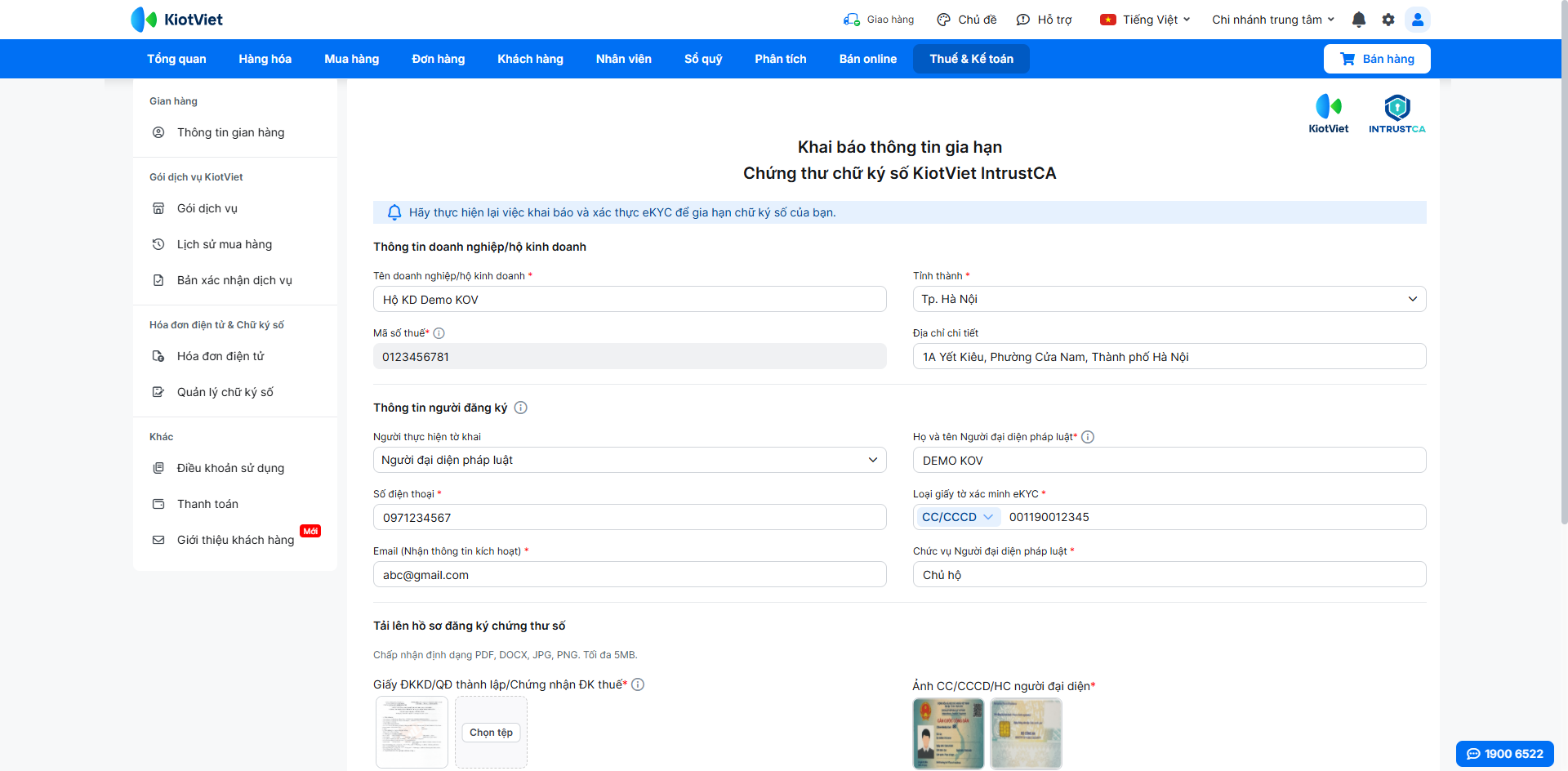The image size is (1568, 771).
Task: Open the Lịch sử mua hàng link
Action: click(225, 244)
